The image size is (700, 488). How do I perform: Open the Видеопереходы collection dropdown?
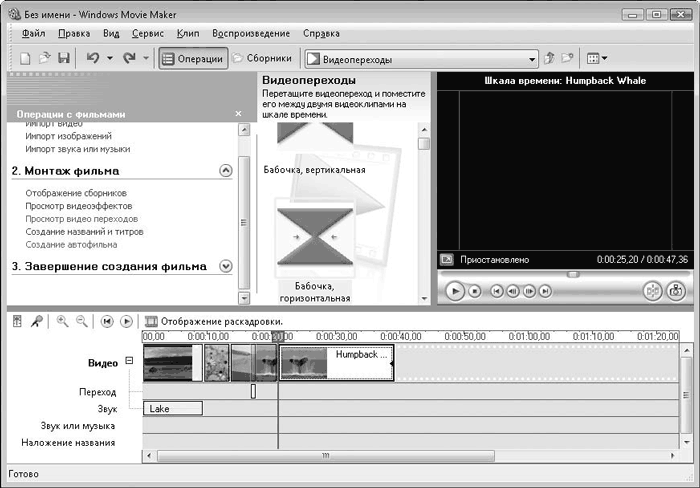tap(530, 59)
